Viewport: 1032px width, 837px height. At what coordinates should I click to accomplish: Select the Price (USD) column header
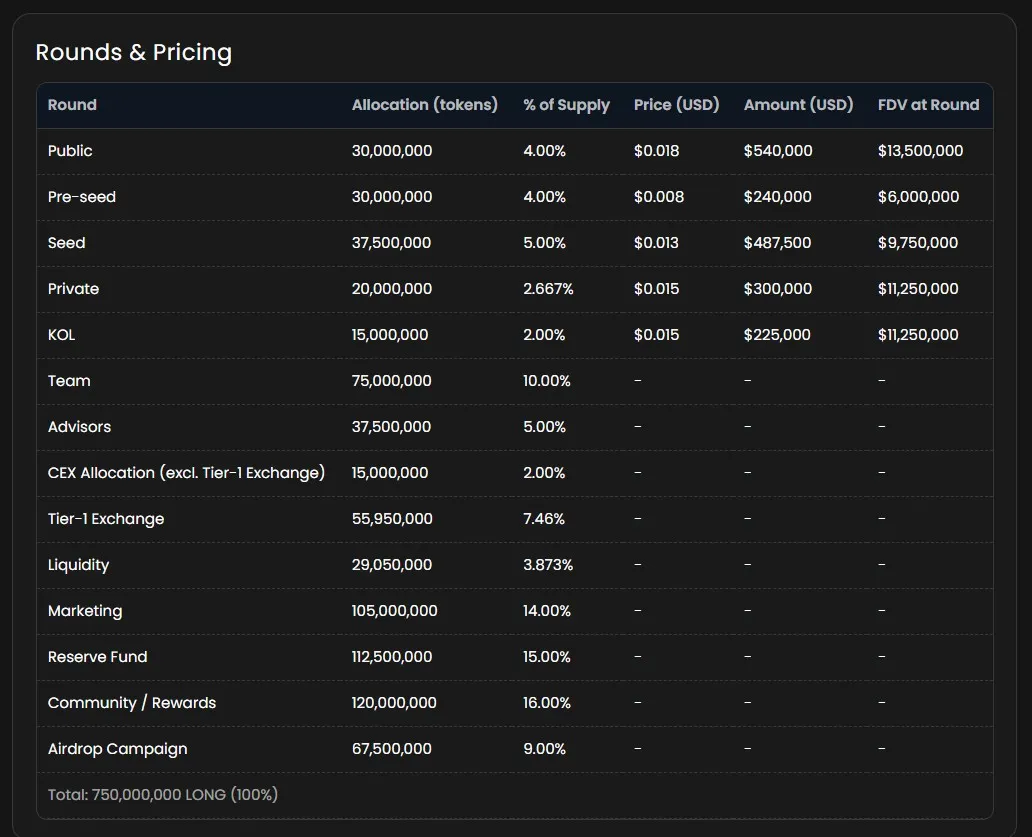tap(676, 104)
